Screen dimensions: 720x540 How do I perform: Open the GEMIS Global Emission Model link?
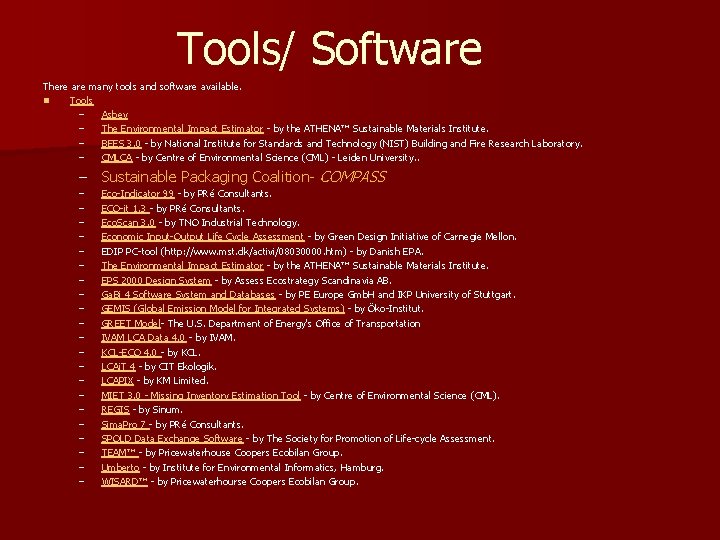(223, 309)
